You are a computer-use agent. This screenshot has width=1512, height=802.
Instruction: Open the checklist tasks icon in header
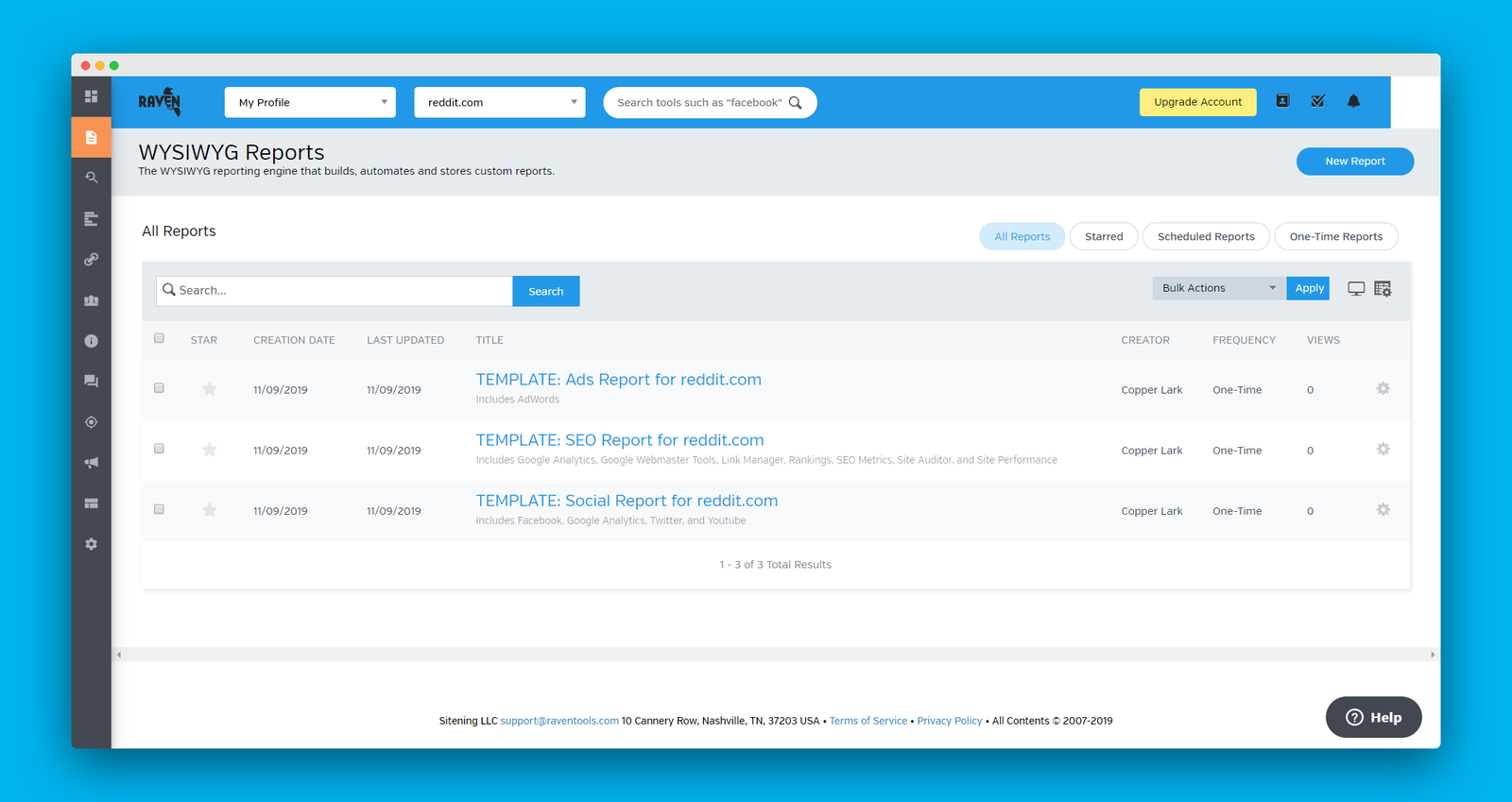point(1318,101)
